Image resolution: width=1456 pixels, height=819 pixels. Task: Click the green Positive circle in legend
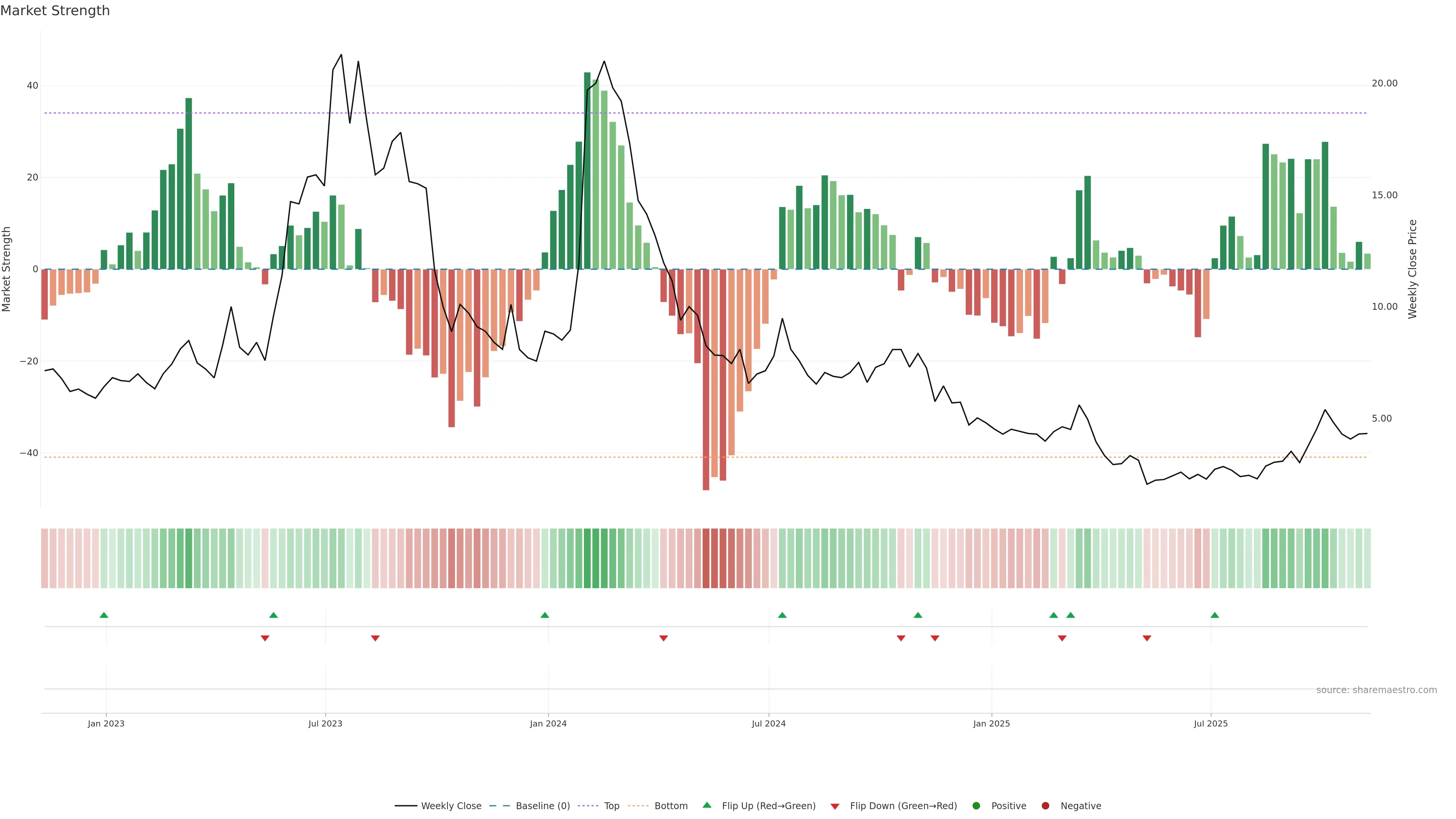point(976,805)
